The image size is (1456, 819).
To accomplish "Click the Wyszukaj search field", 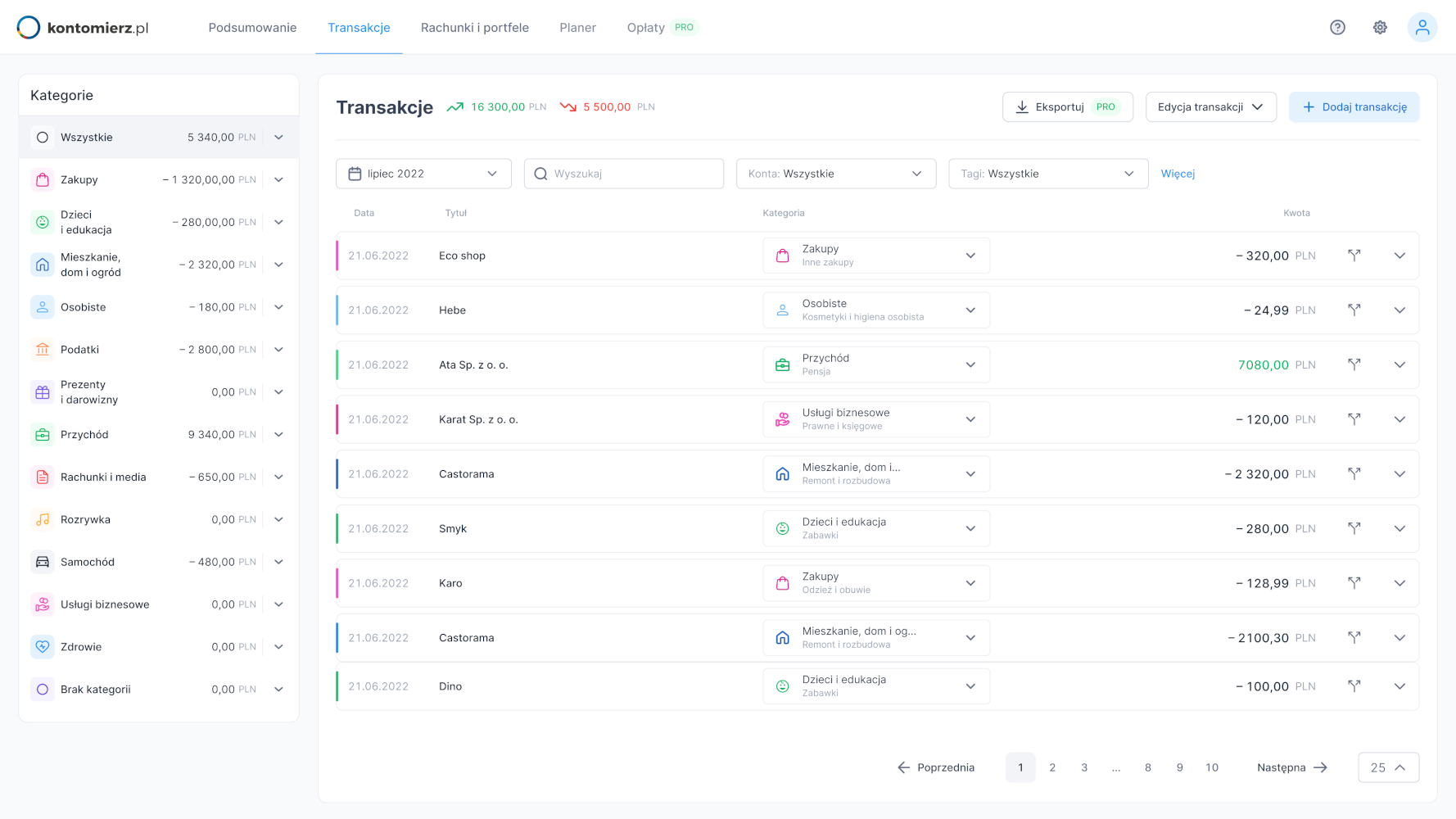I will click(631, 174).
